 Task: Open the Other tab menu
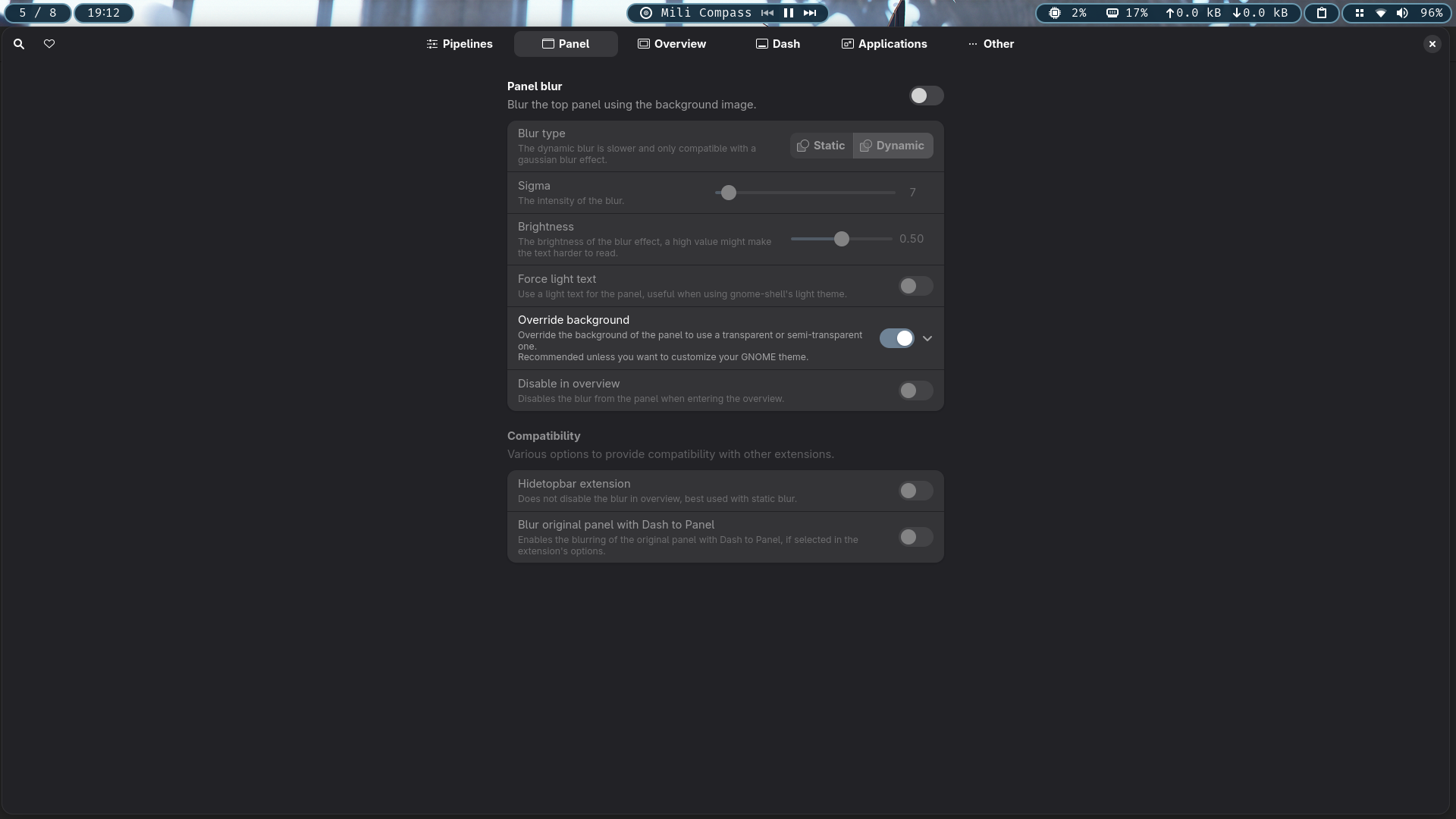tap(991, 44)
